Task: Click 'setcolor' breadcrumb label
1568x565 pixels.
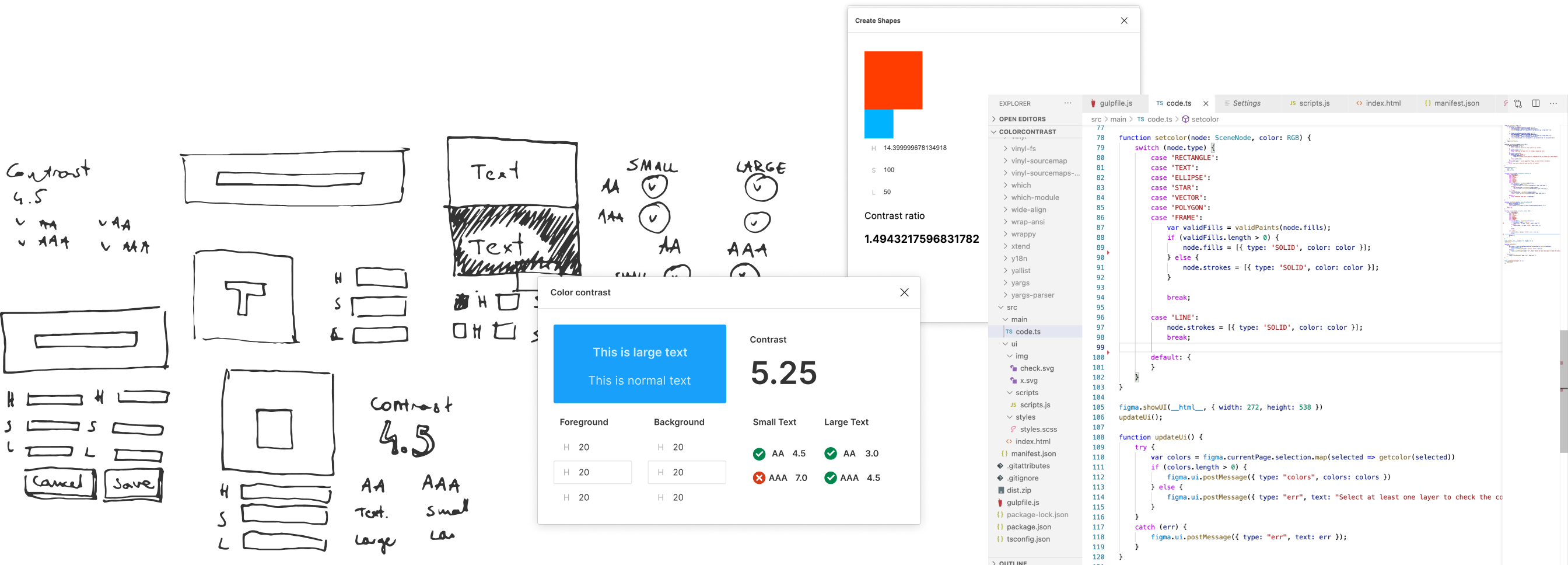Action: tap(1205, 119)
